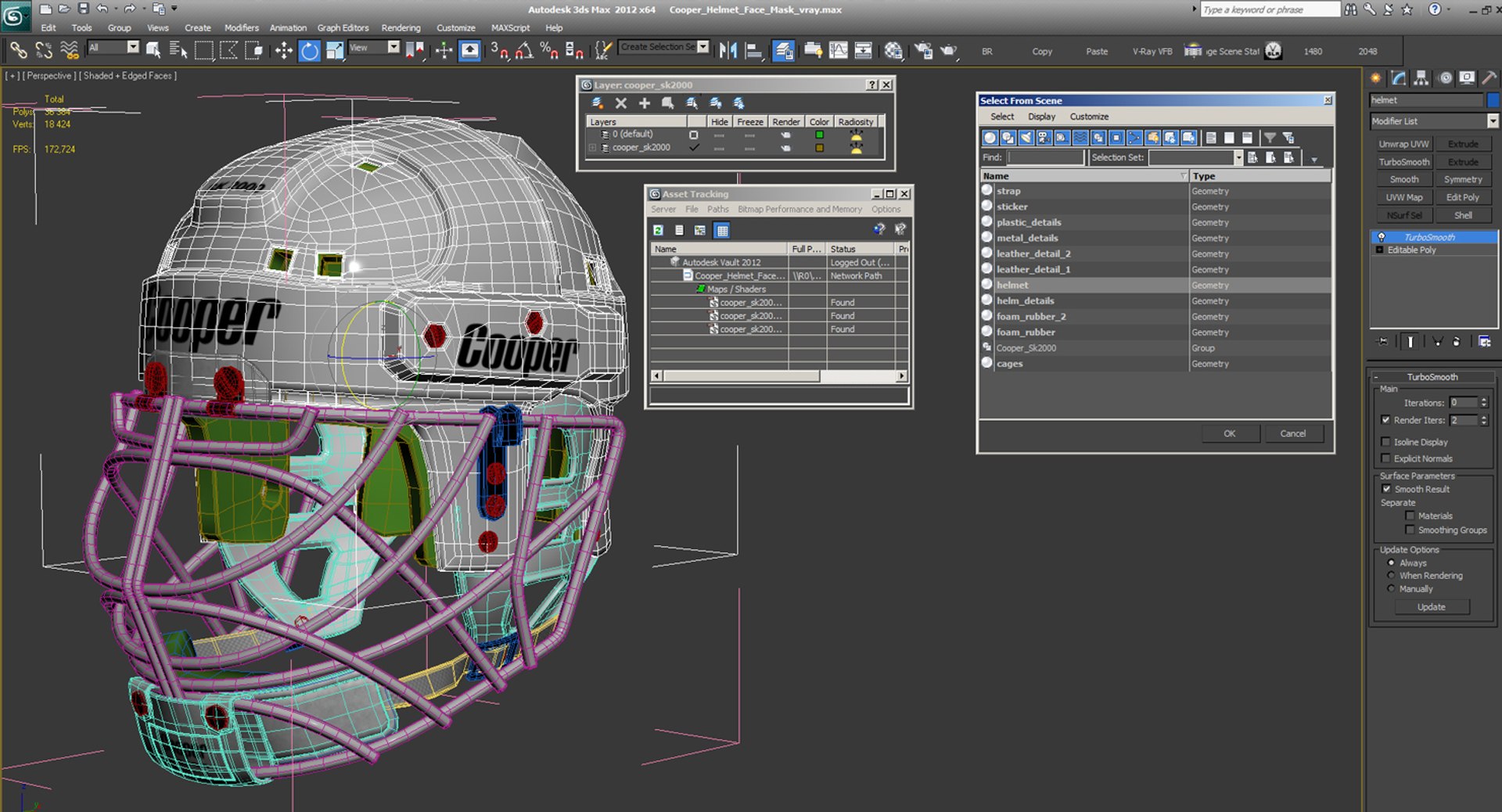Change cooper_sk2000 layer color swatch
Screen dimensions: 1502x812
pos(819,148)
